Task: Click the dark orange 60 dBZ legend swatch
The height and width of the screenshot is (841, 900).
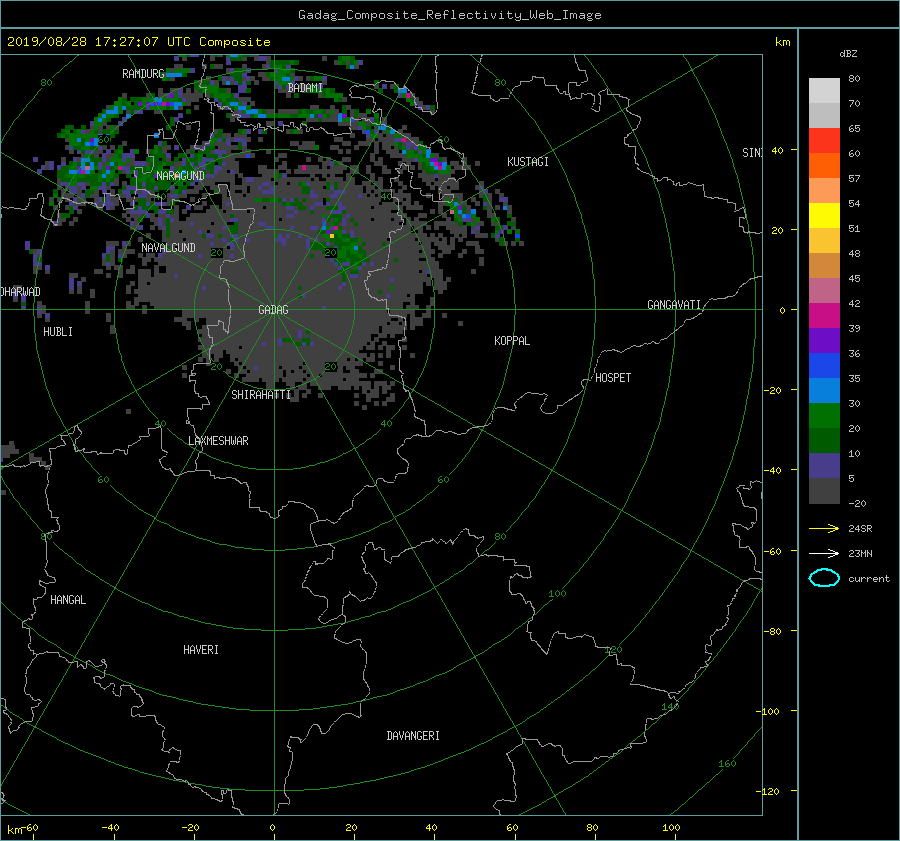Action: [824, 166]
